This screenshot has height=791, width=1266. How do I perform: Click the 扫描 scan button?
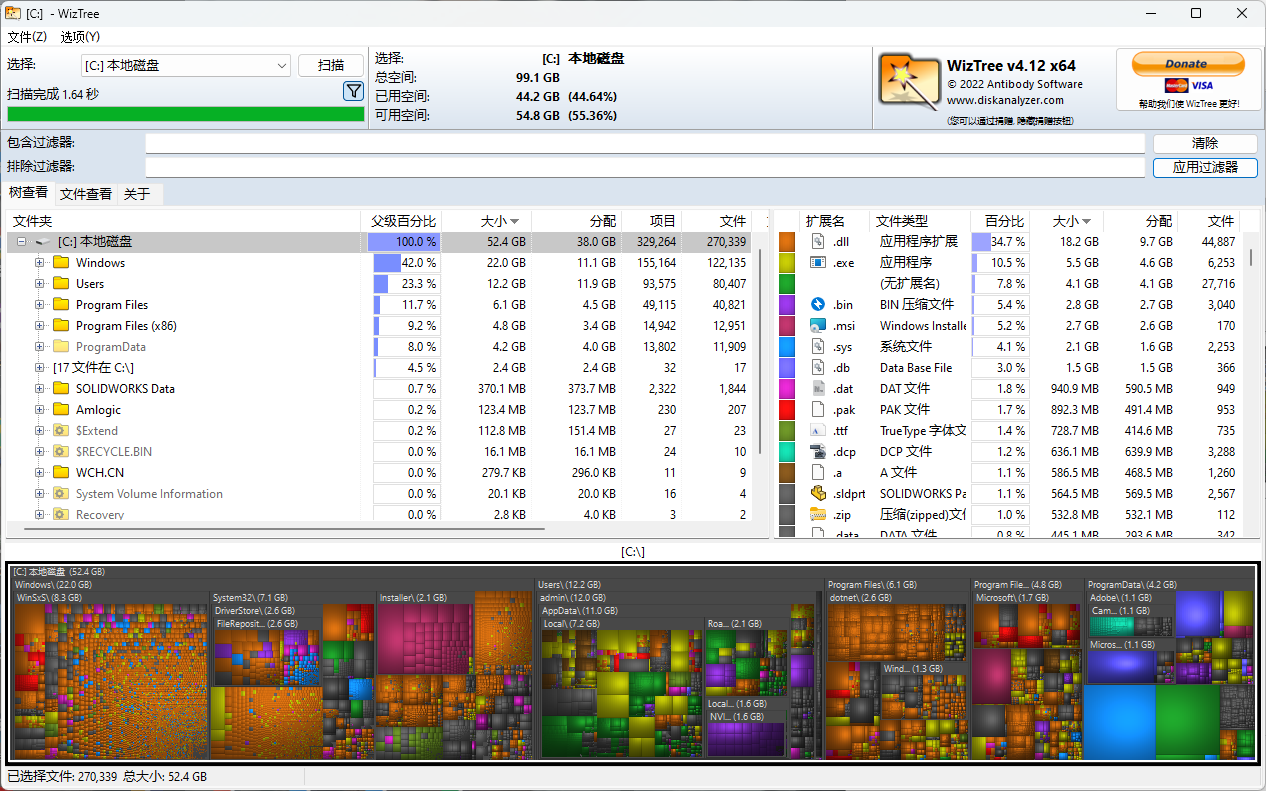click(x=331, y=66)
